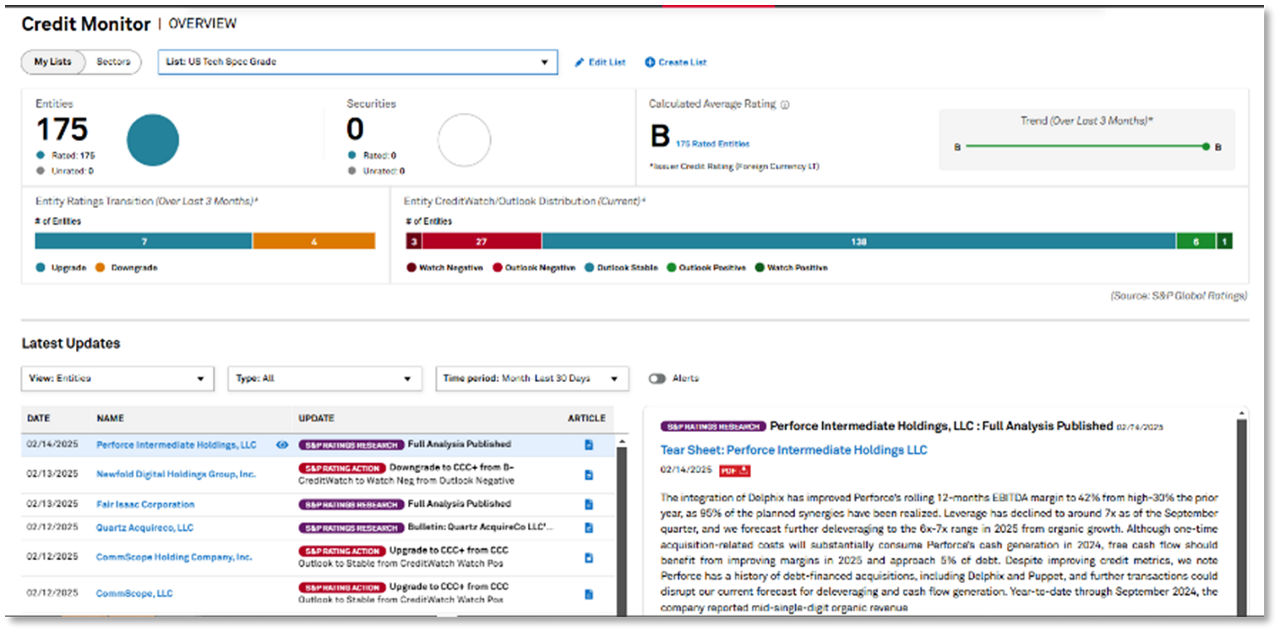1280x633 pixels.
Task: Click the S&P Rating Action tag on Newfold row
Action: [341, 467]
